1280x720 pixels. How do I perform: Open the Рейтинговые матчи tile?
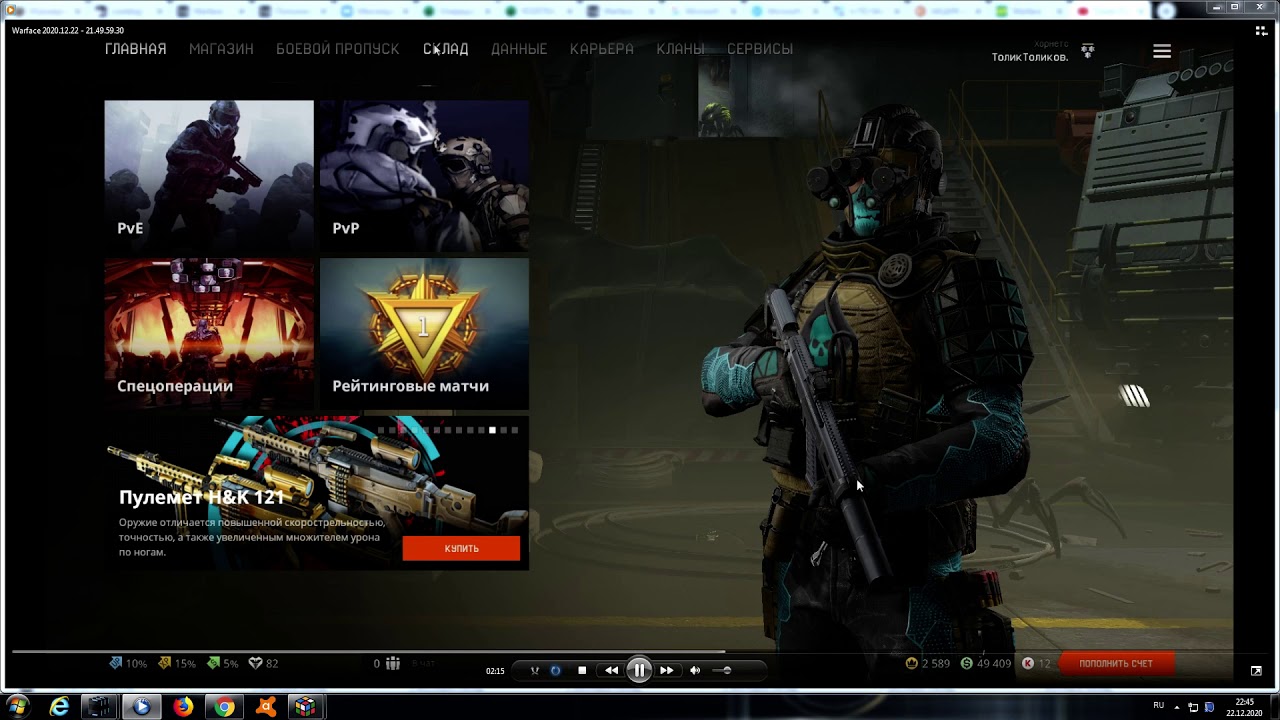point(424,333)
